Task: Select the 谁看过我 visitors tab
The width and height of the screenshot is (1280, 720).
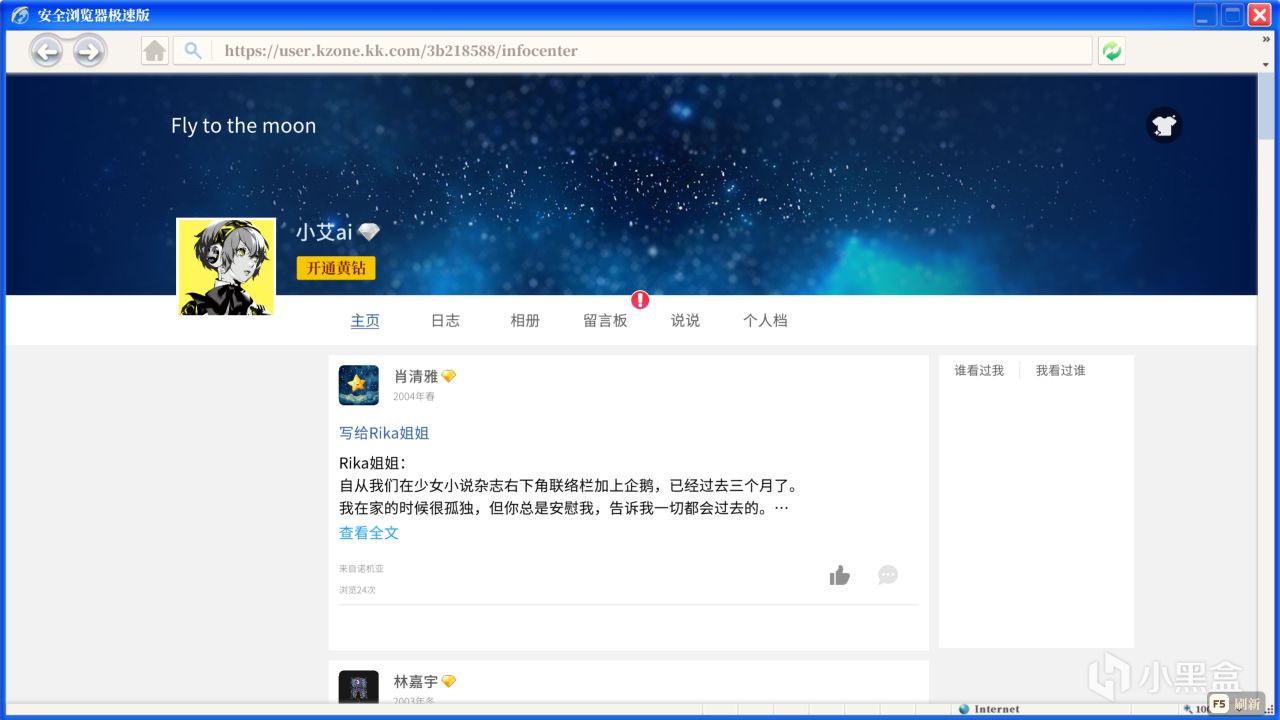Action: 979,371
